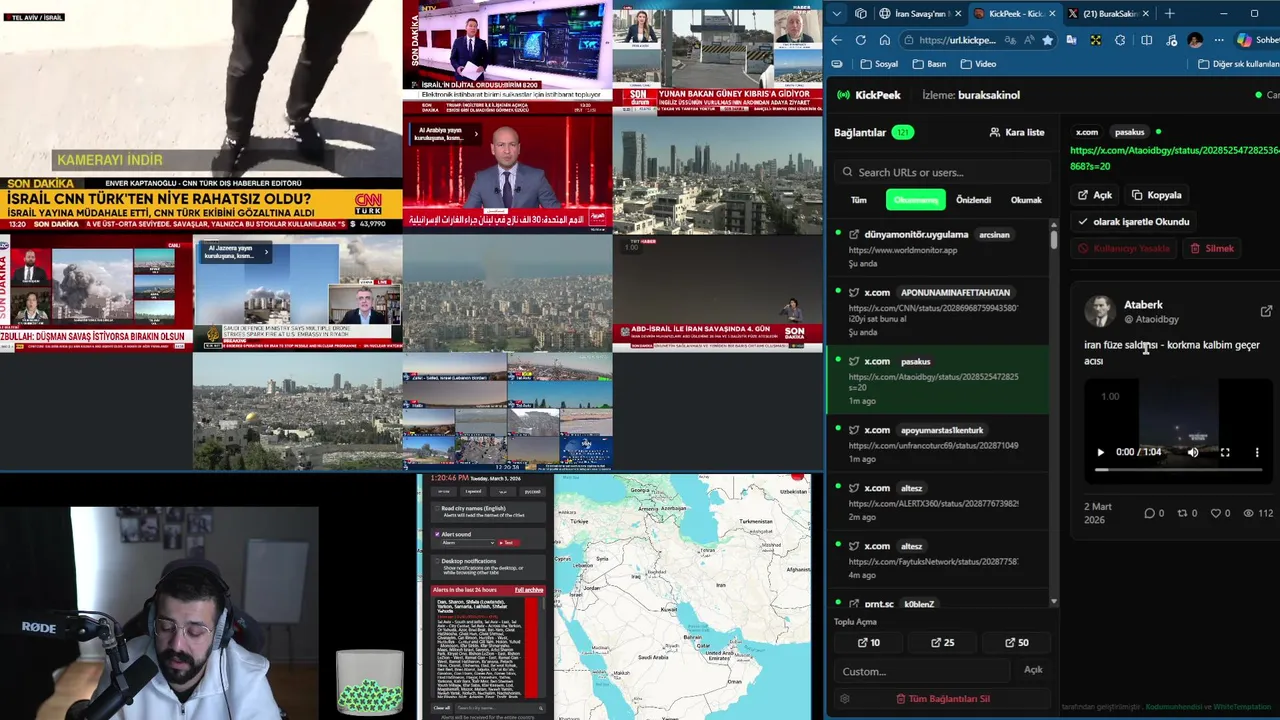Select the Önizlendi filter tab
Viewport: 1280px width, 720px height.
pos(973,200)
